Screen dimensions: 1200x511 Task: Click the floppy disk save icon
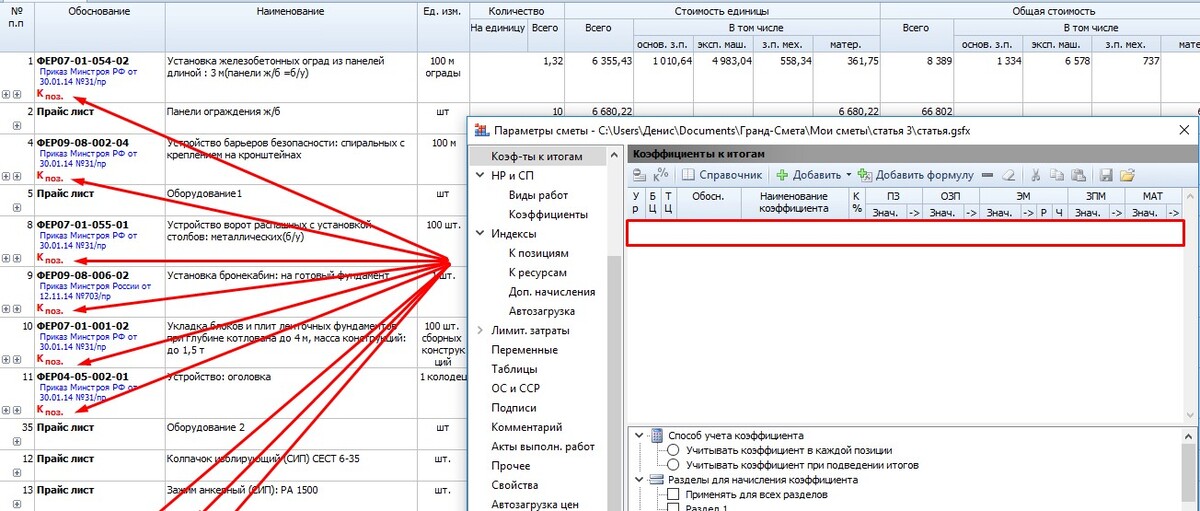1106,175
